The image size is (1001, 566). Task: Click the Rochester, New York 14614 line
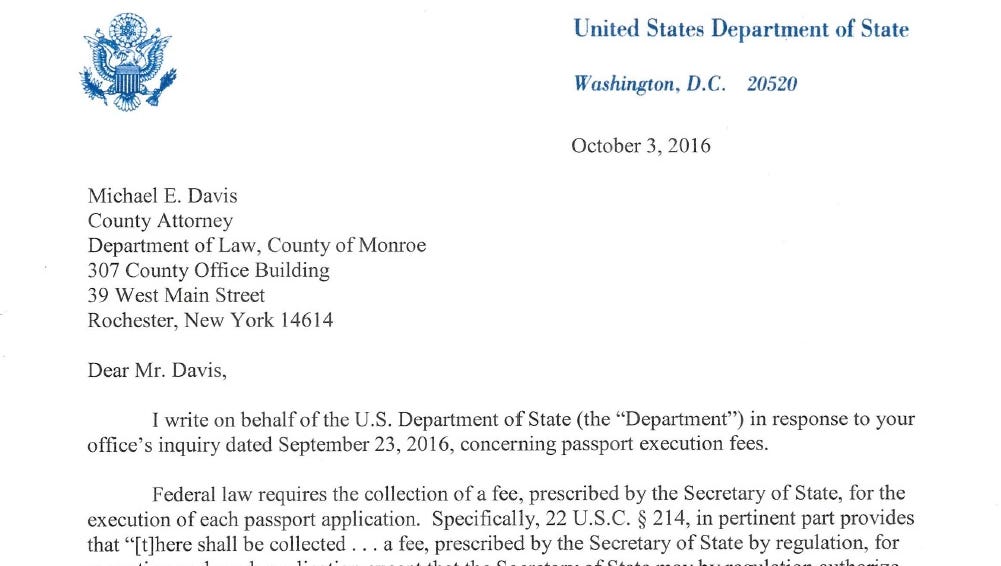pos(211,321)
